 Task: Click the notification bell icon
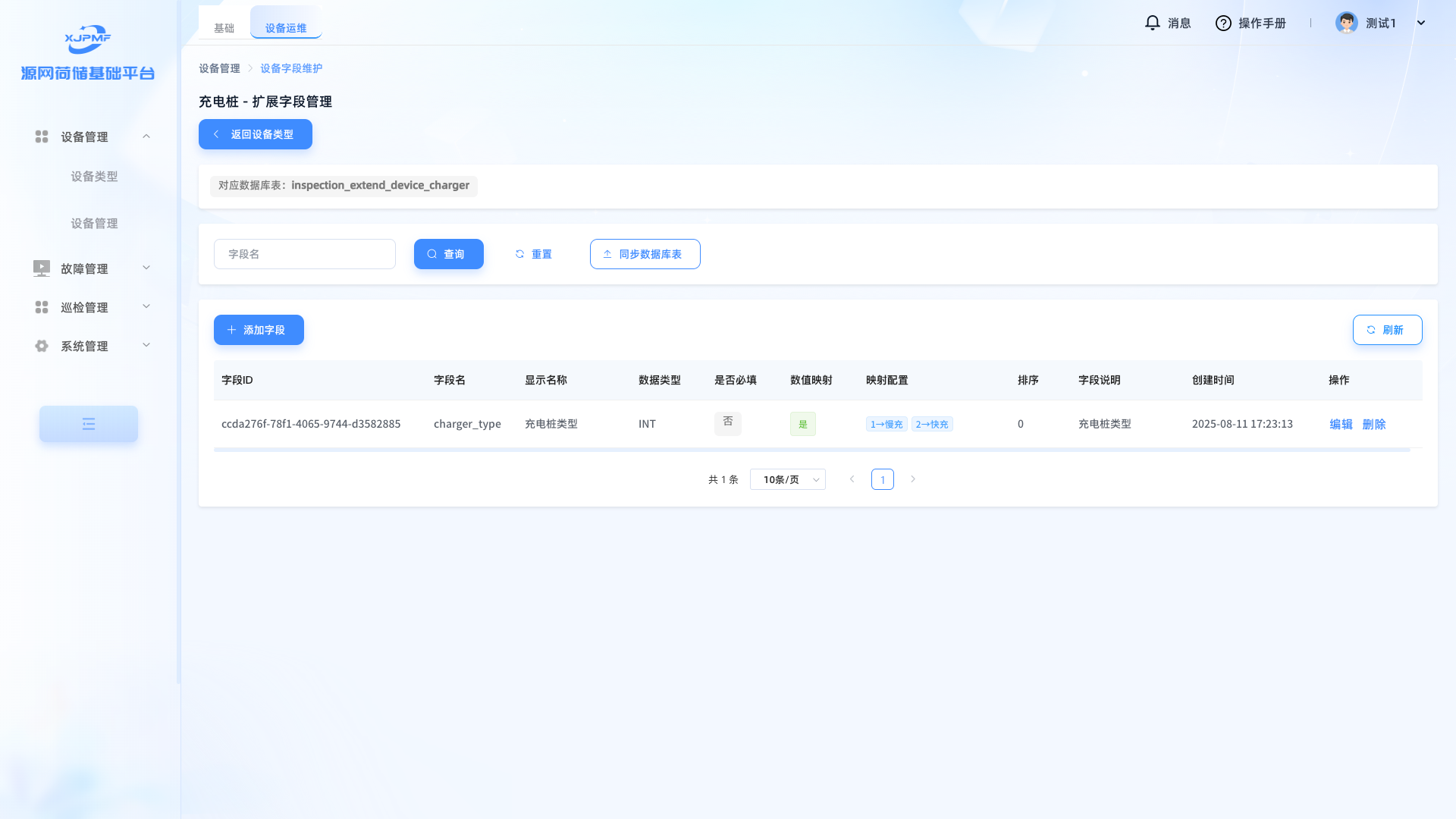[x=1152, y=23]
